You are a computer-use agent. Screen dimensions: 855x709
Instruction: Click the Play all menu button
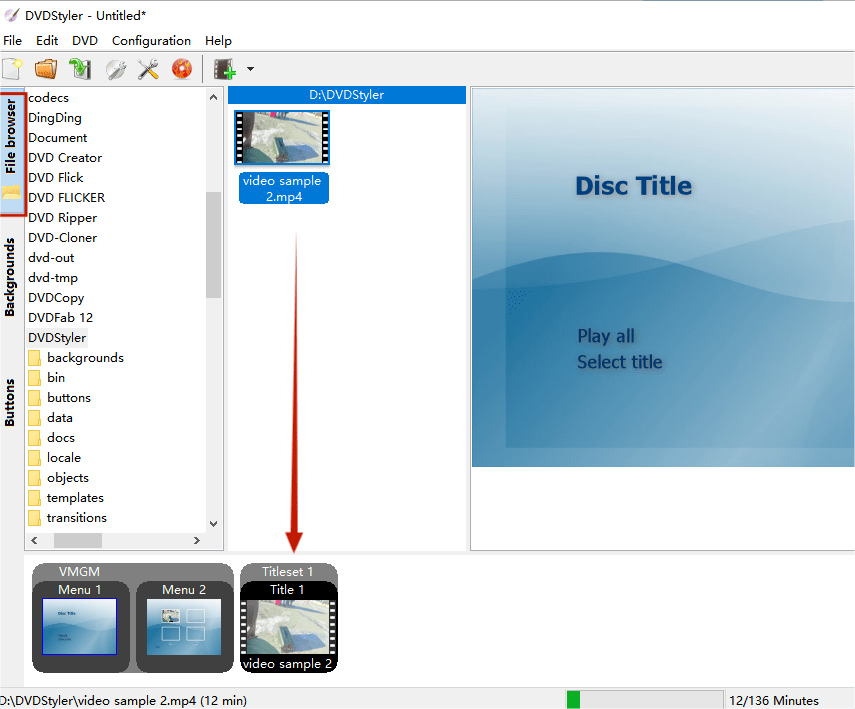606,336
